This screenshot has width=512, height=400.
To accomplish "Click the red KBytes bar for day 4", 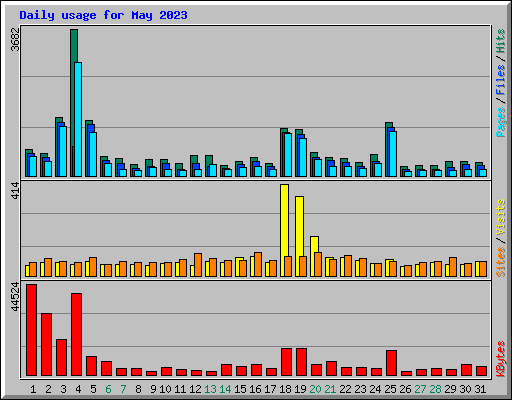I will tap(77, 335).
